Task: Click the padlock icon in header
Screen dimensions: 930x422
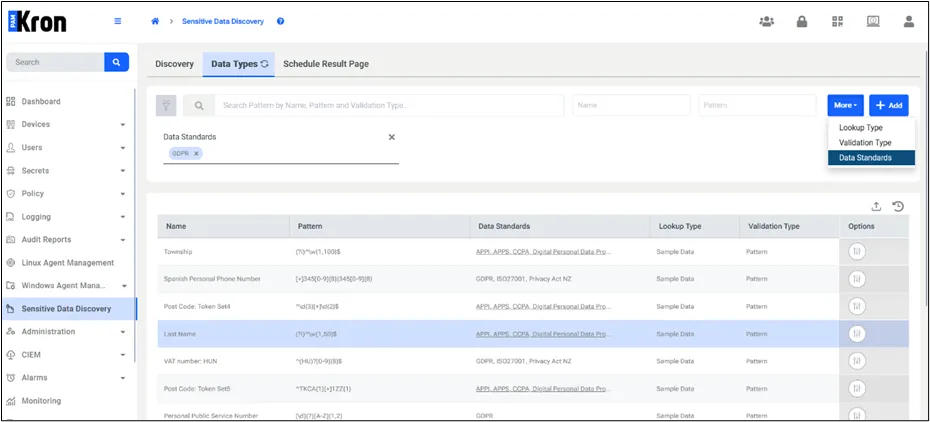Action: tap(802, 22)
